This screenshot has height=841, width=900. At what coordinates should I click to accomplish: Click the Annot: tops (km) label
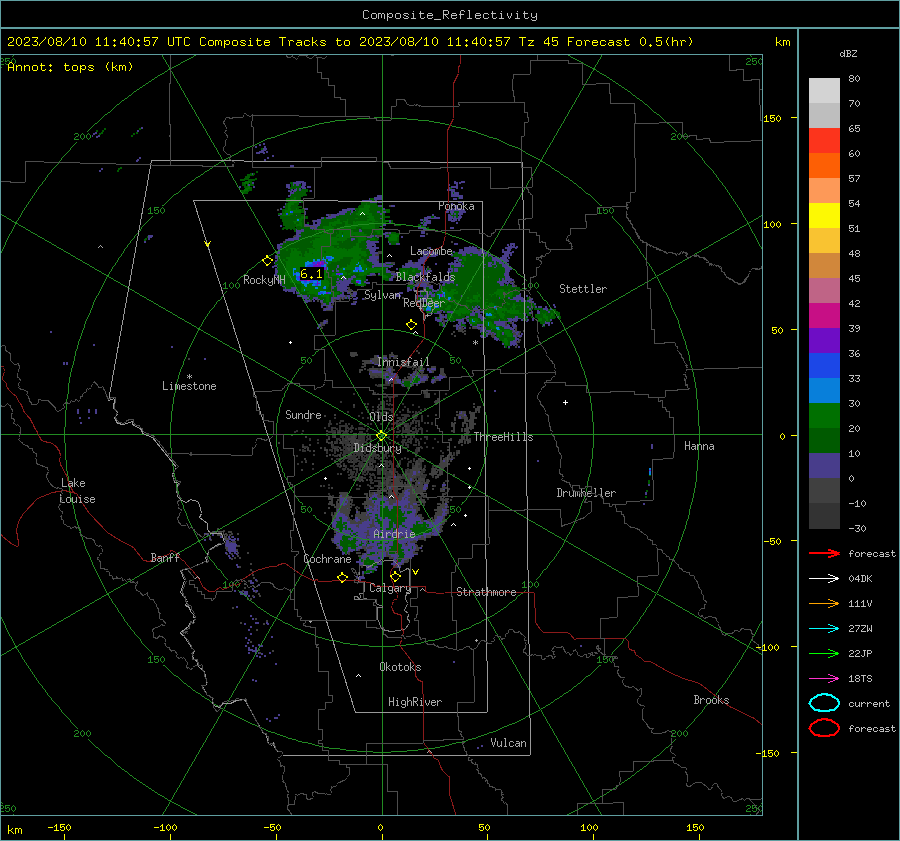(70, 67)
